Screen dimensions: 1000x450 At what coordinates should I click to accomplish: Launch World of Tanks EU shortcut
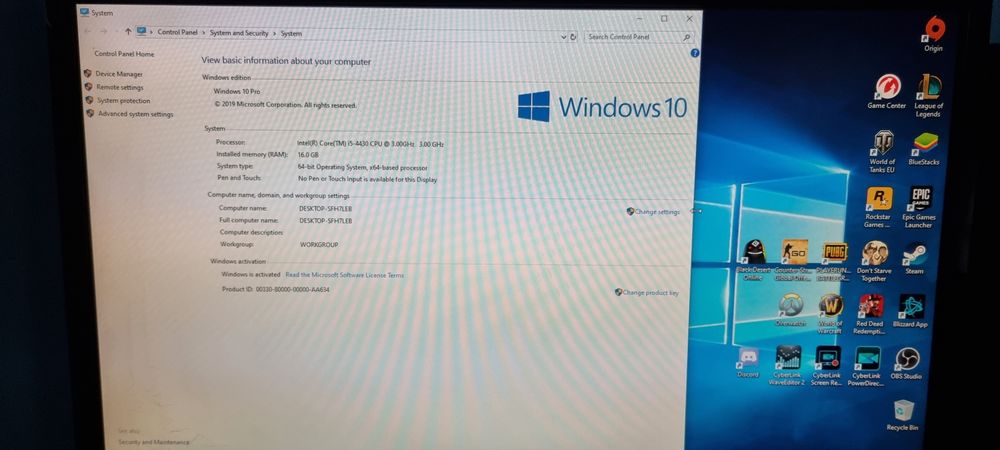coord(883,152)
